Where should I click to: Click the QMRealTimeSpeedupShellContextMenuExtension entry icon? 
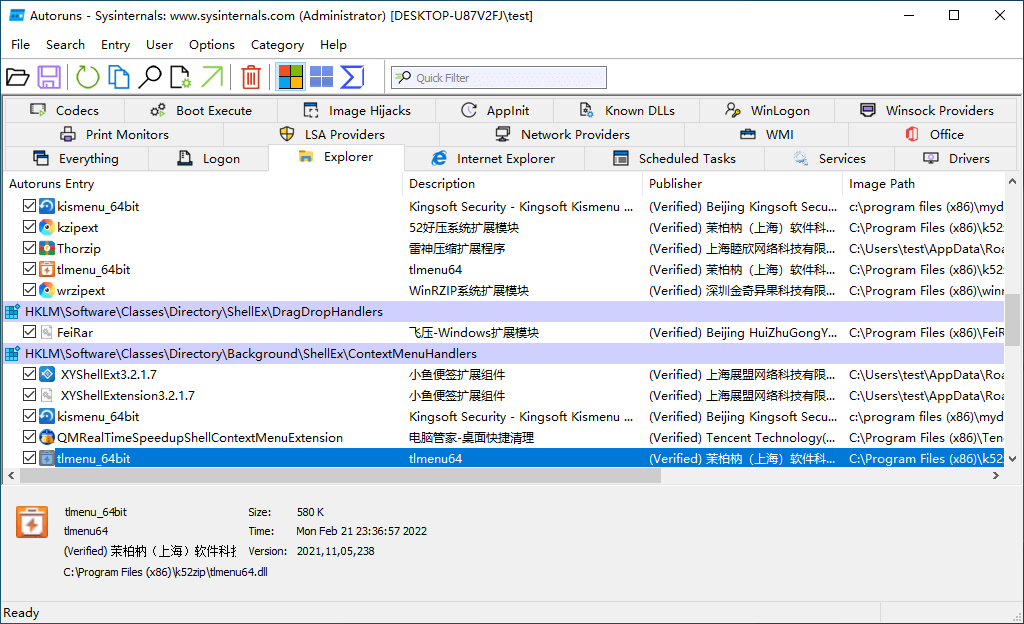click(x=46, y=437)
